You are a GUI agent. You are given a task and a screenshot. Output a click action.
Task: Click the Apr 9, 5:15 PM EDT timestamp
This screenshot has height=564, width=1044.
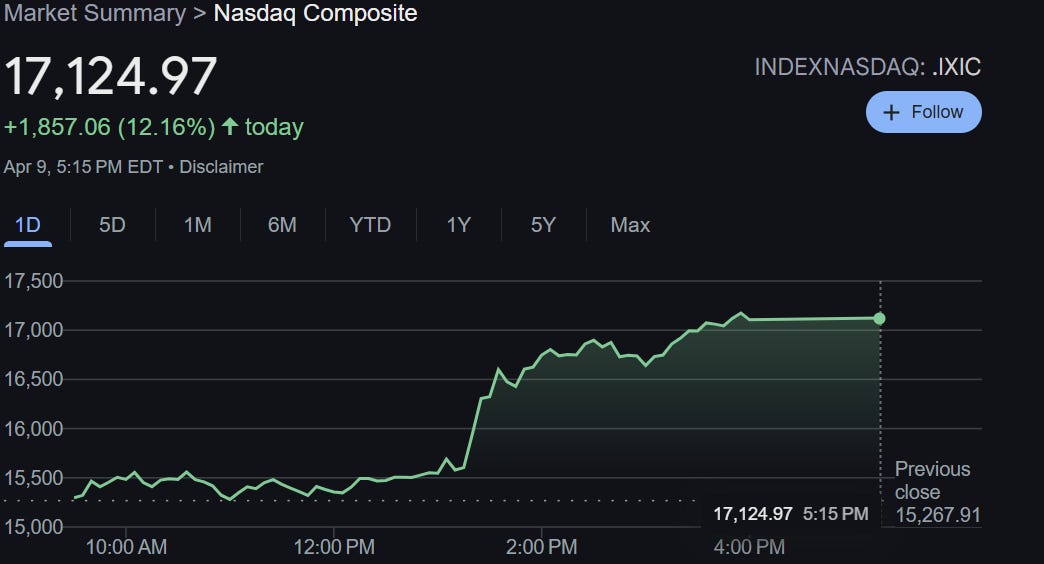coord(83,166)
